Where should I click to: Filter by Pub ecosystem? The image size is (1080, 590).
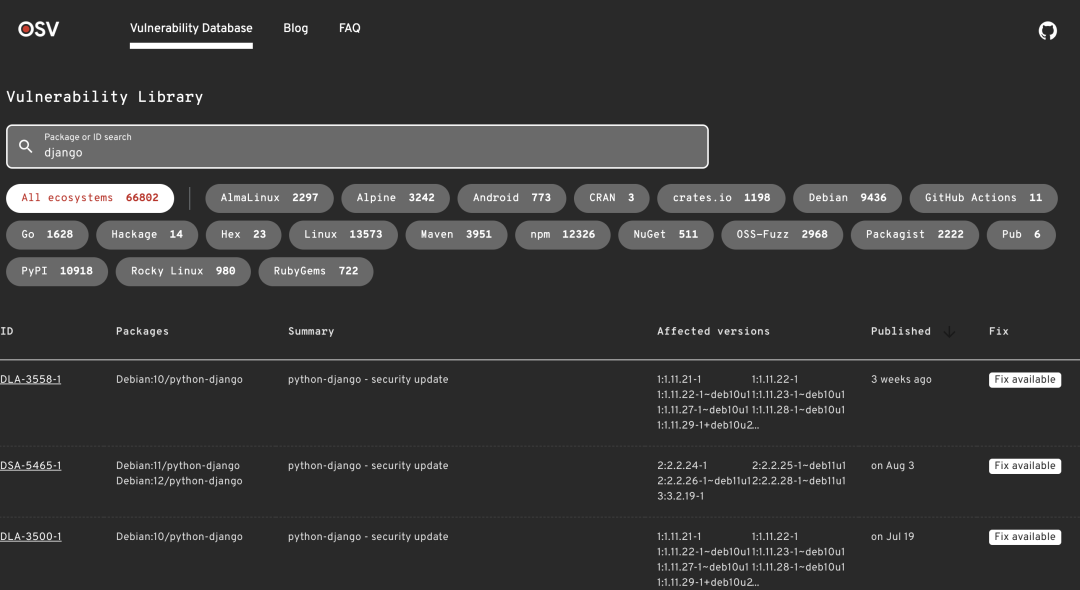1021,235
